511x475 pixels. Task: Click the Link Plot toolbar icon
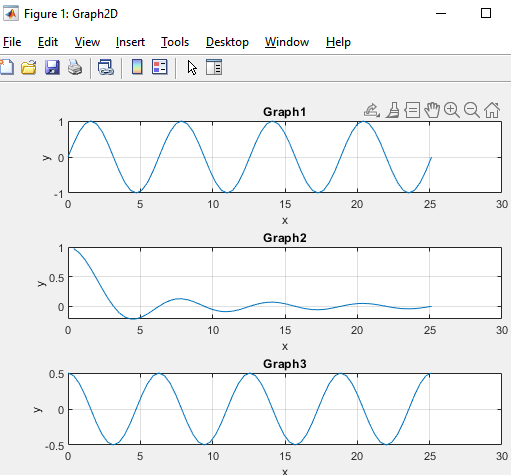(x=106, y=67)
